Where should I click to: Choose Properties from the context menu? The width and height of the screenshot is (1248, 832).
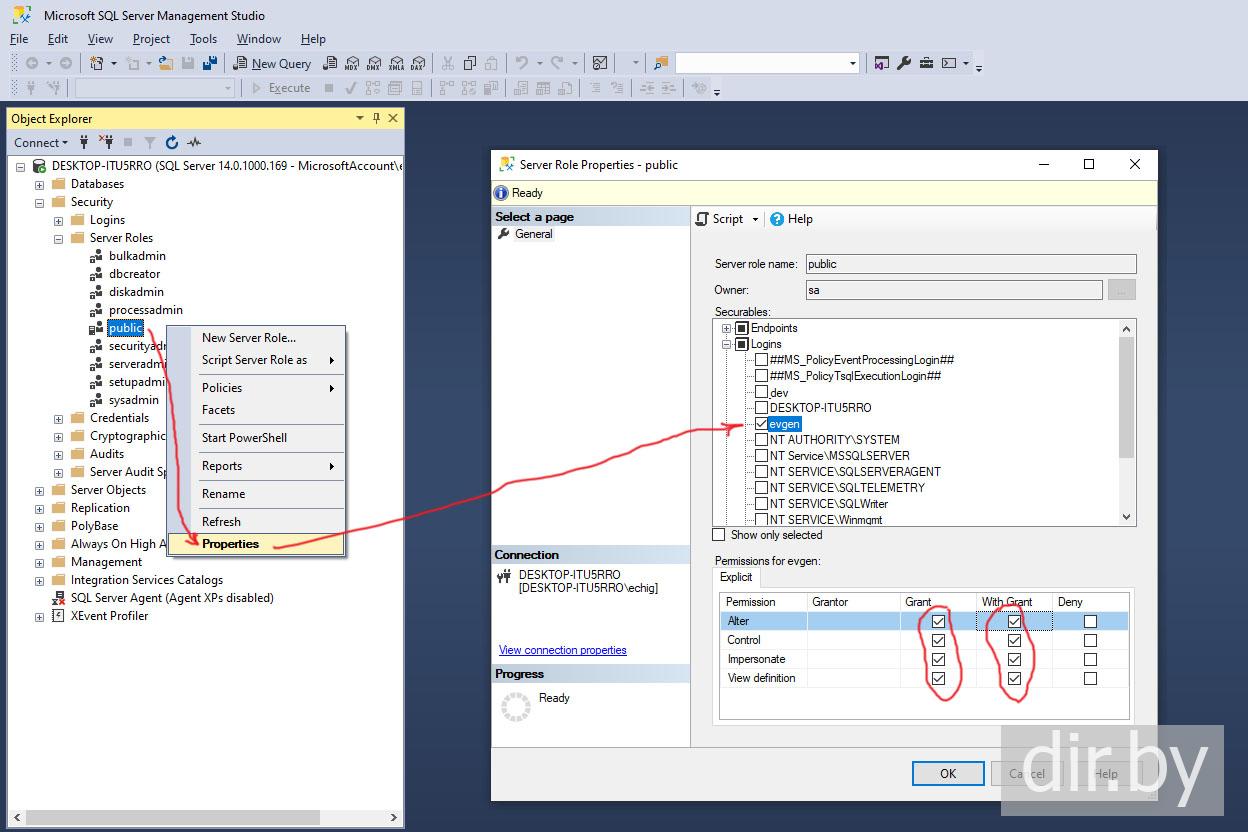coord(230,544)
